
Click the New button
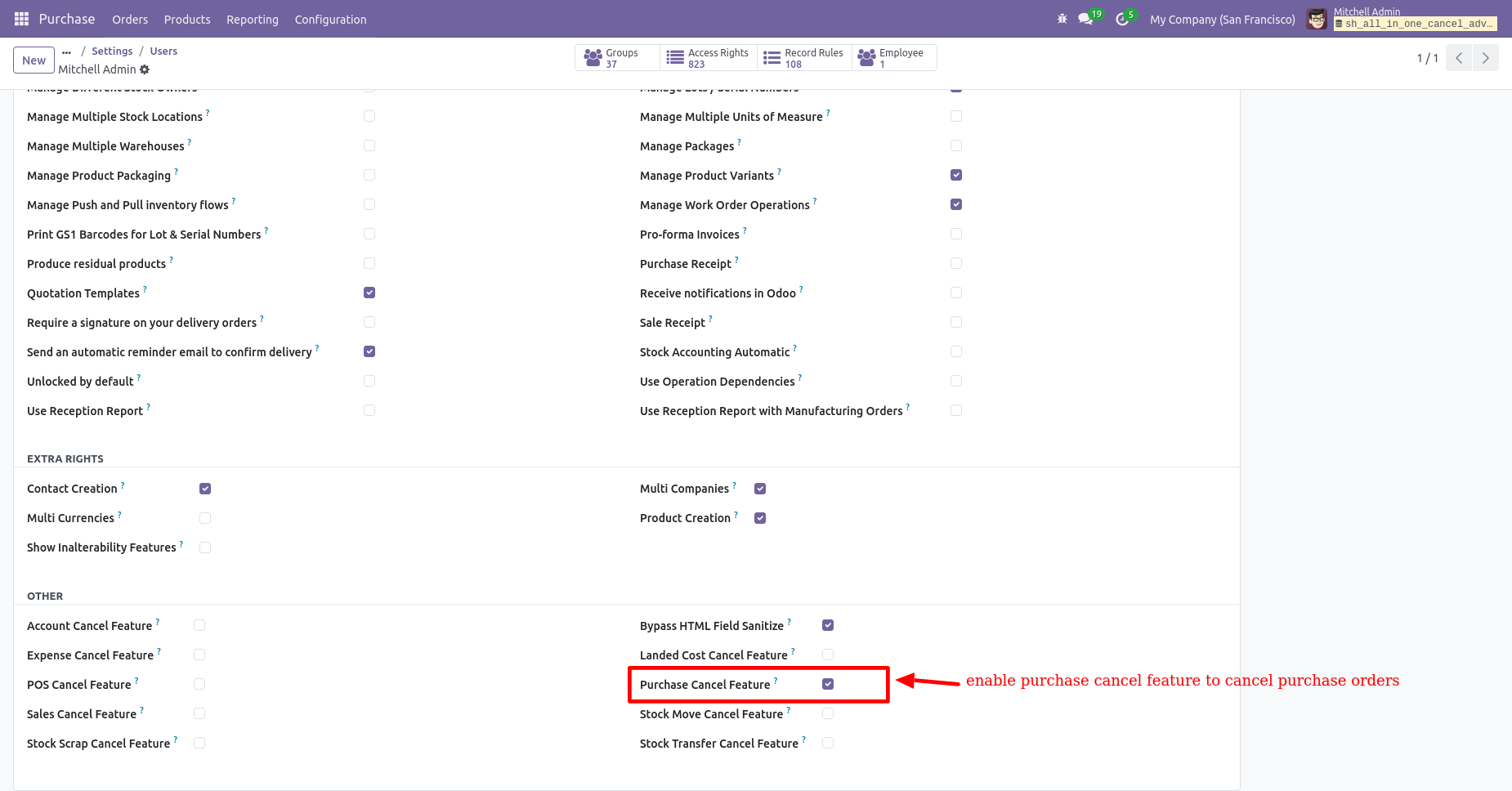point(34,60)
